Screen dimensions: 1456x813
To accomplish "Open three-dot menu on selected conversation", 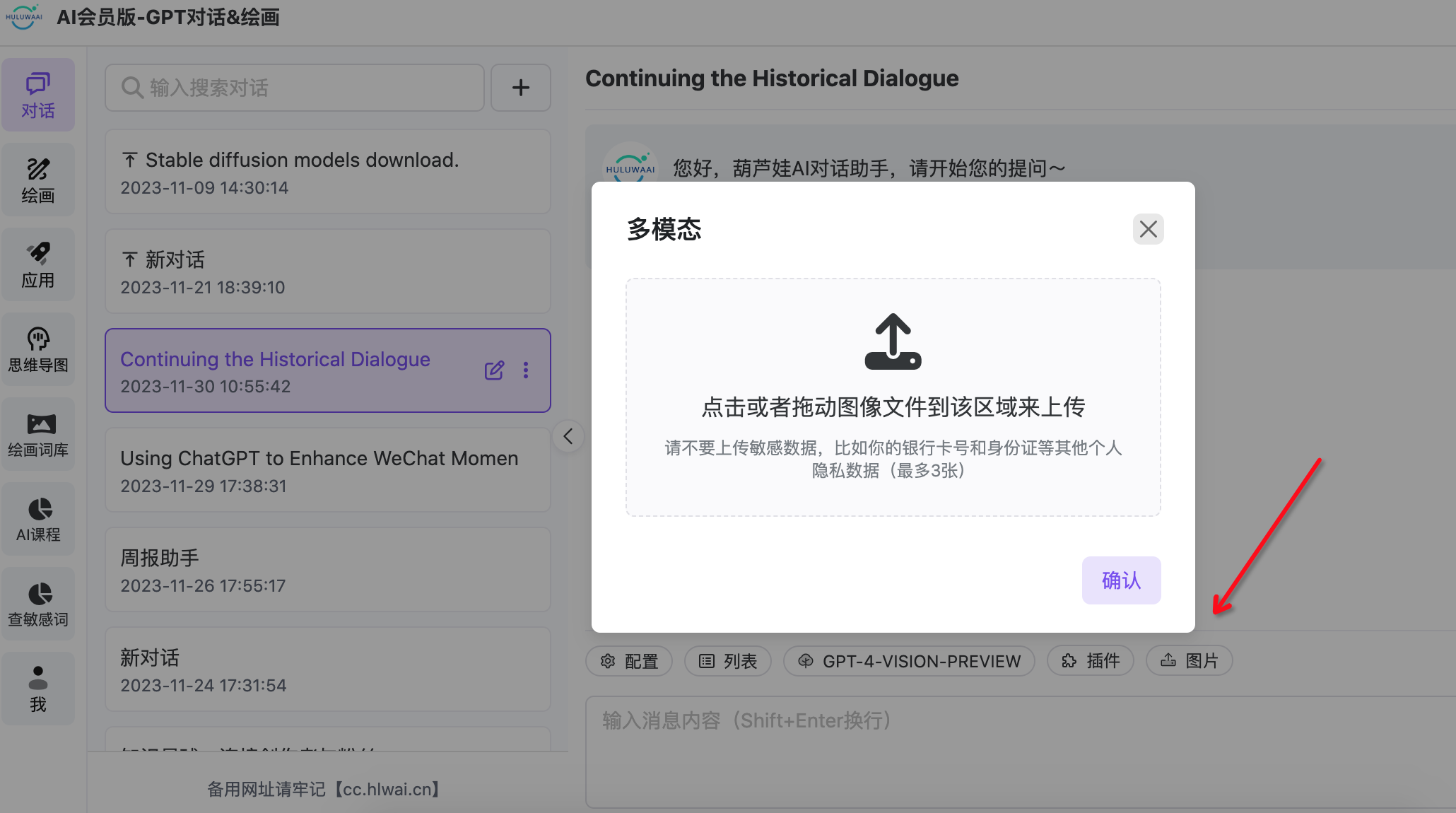I will 526,370.
